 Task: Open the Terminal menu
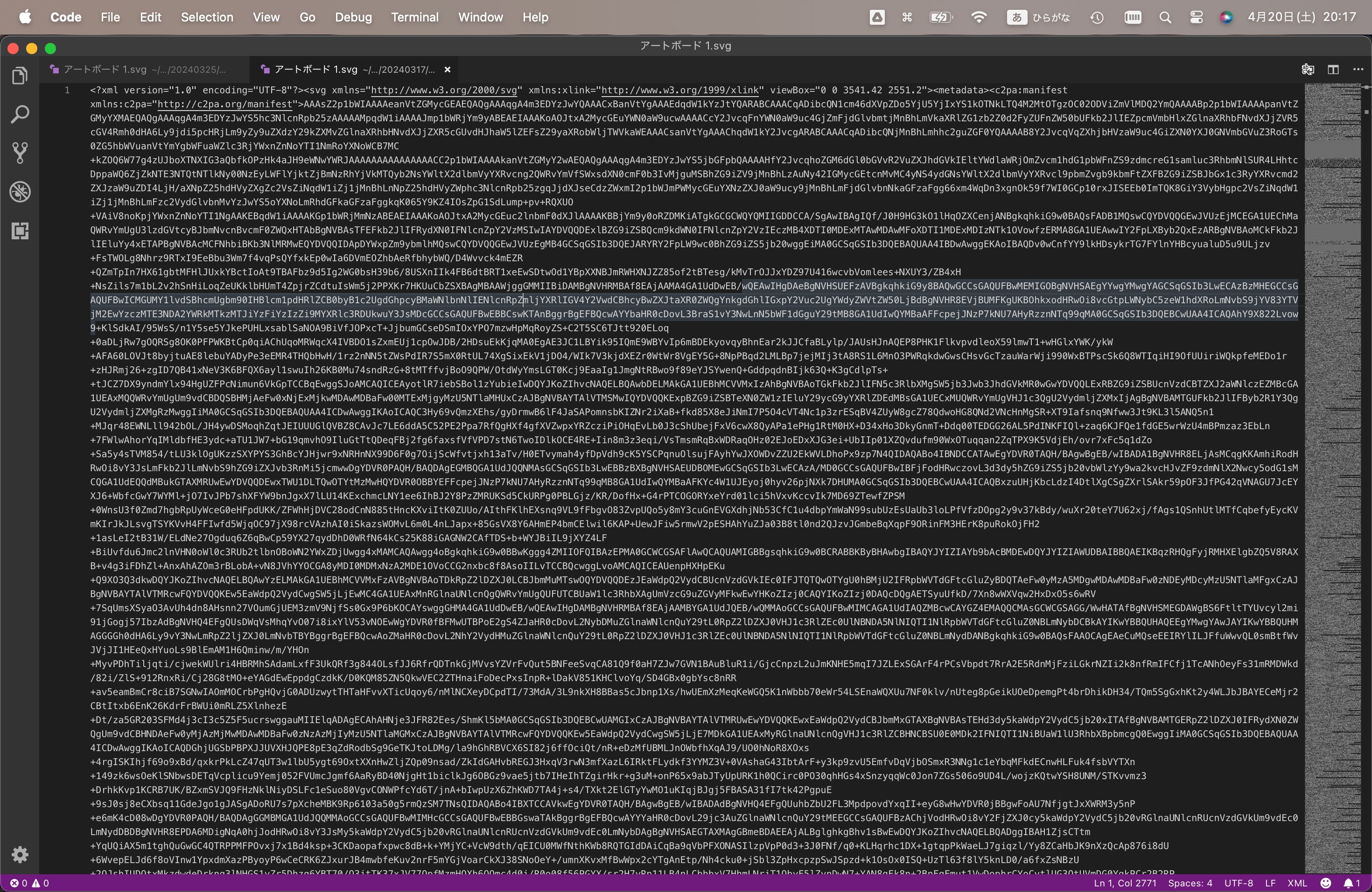pyautogui.click(x=414, y=17)
